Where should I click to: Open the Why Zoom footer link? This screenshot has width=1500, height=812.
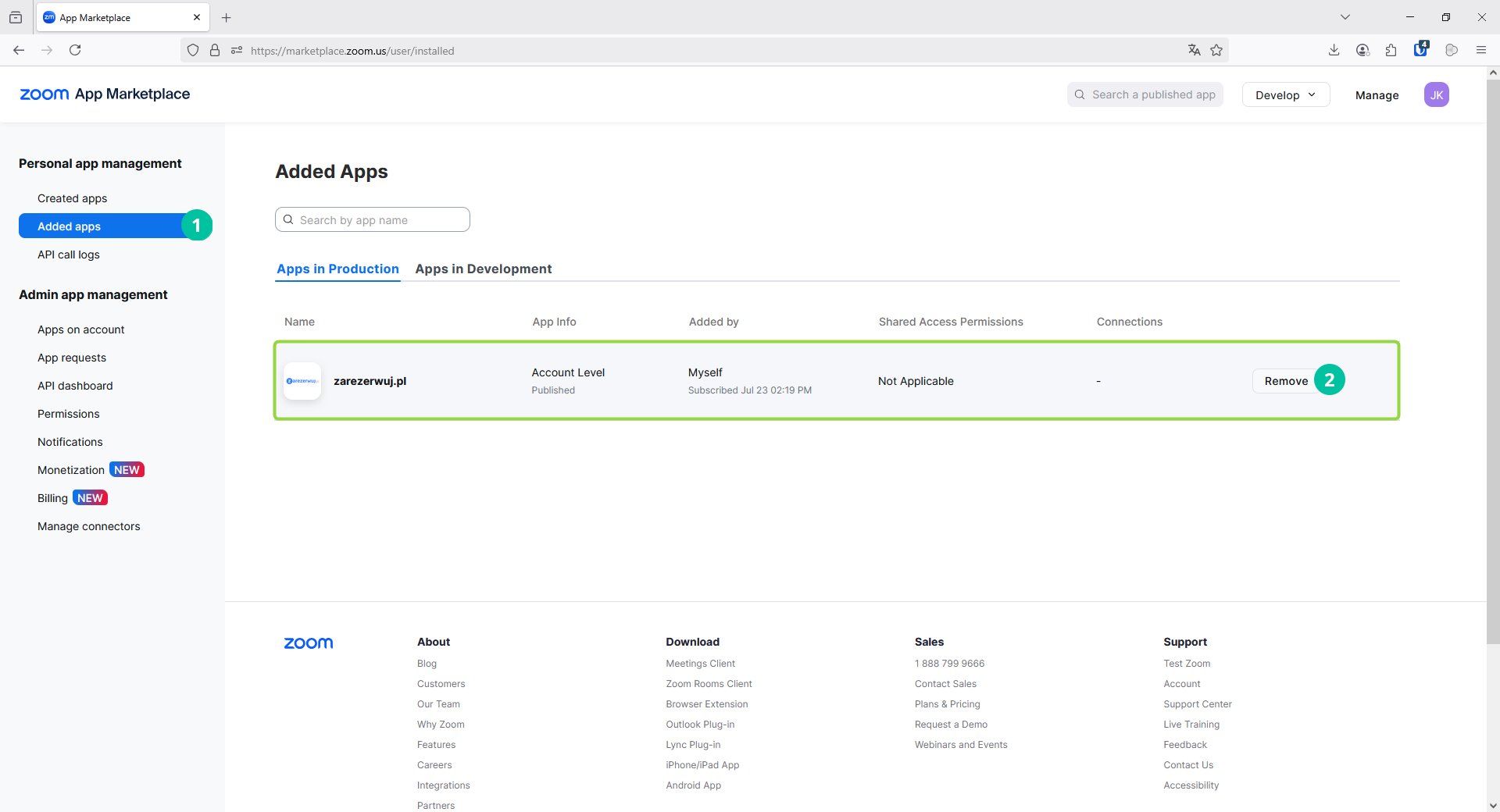click(x=441, y=725)
